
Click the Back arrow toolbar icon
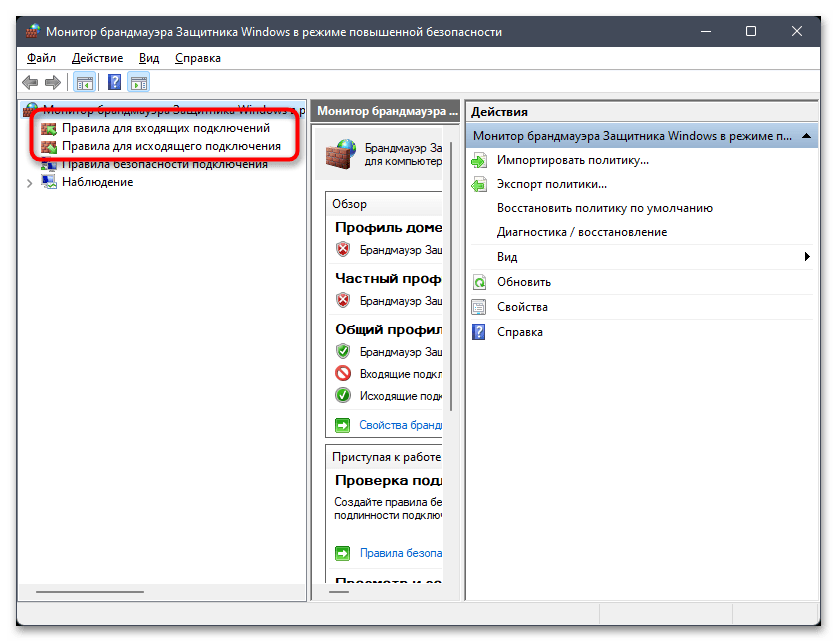30,83
